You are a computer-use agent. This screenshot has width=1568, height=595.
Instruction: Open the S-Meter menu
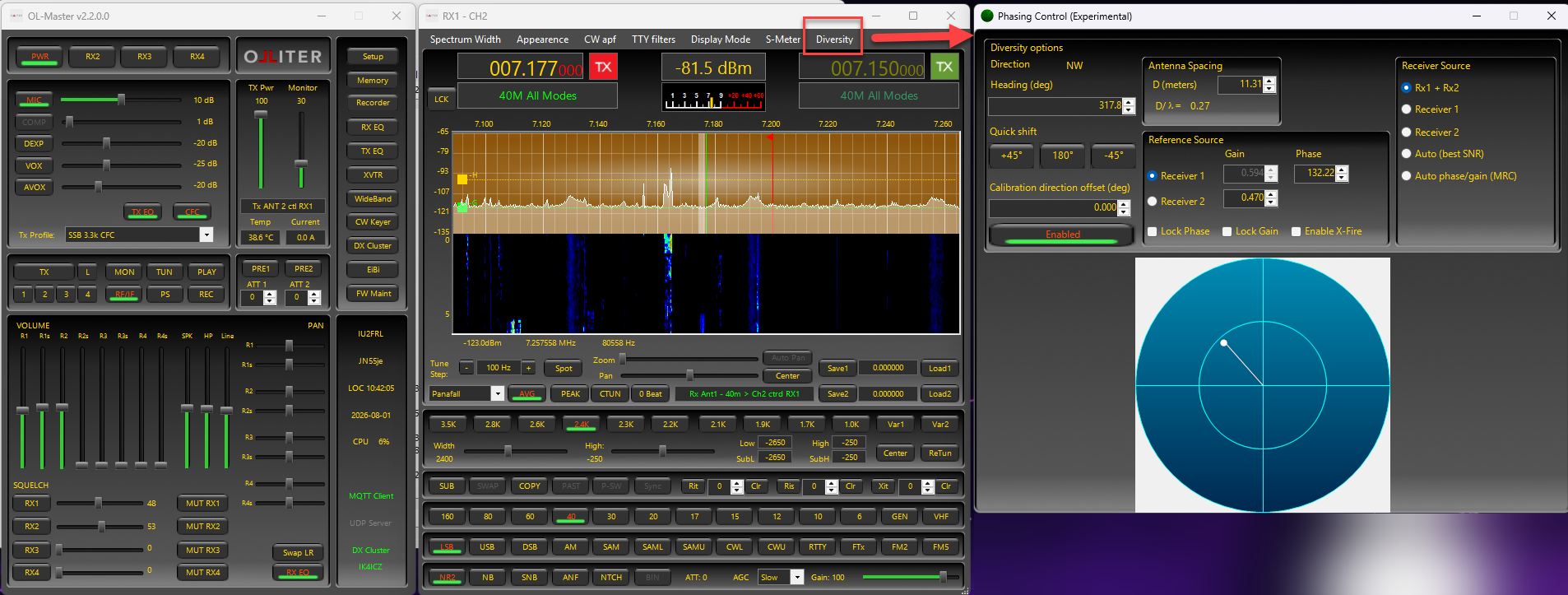point(782,40)
